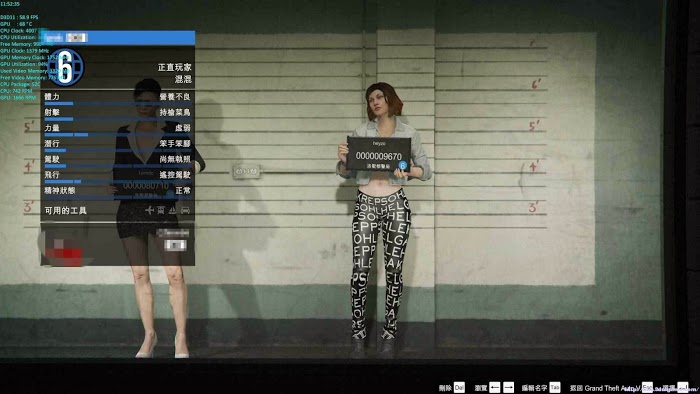Click the 瀏覽 label in the bottom bar

pyautogui.click(x=480, y=388)
